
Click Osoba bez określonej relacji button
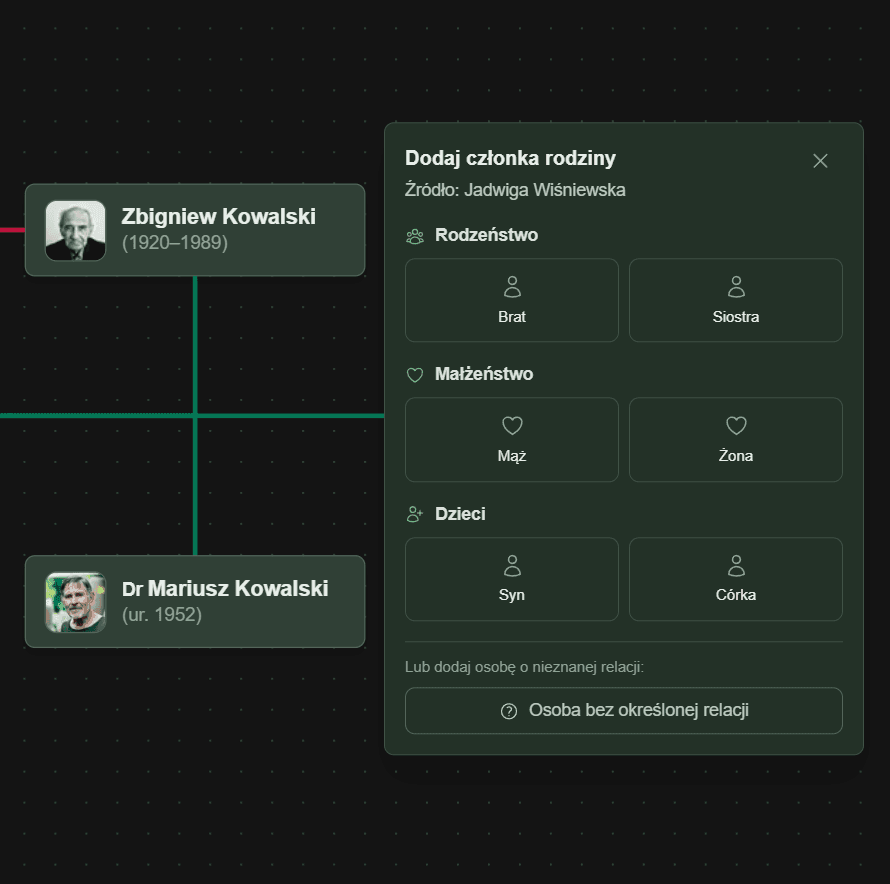(623, 710)
